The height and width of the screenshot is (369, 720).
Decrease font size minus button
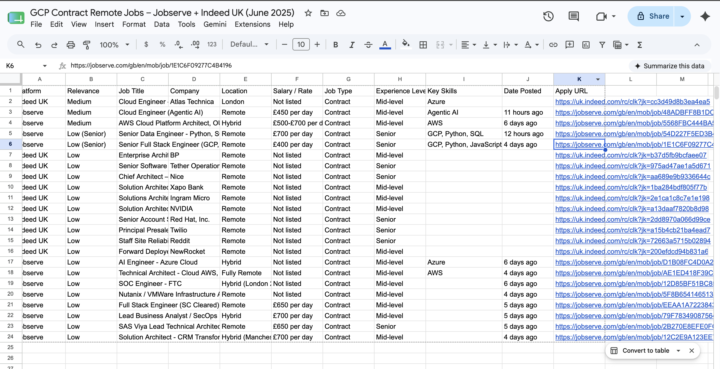[x=284, y=45]
